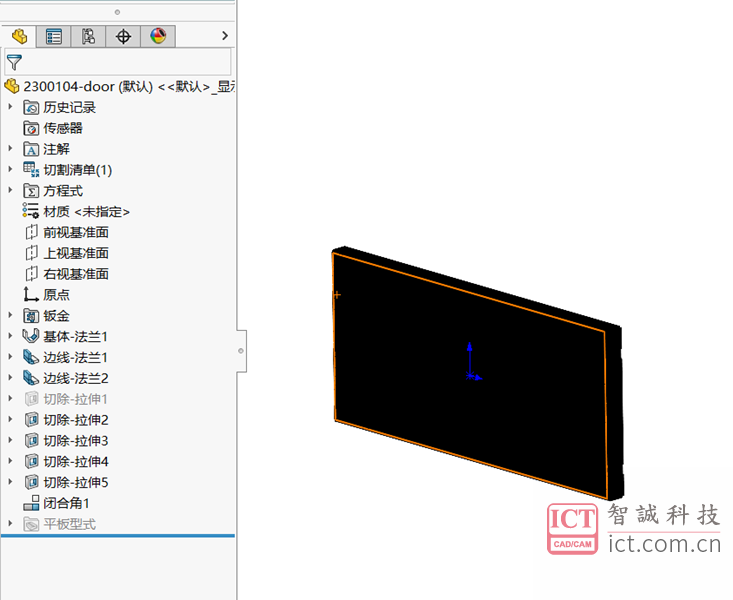Select the 原点 origin icon
733x600 pixels.
31,295
